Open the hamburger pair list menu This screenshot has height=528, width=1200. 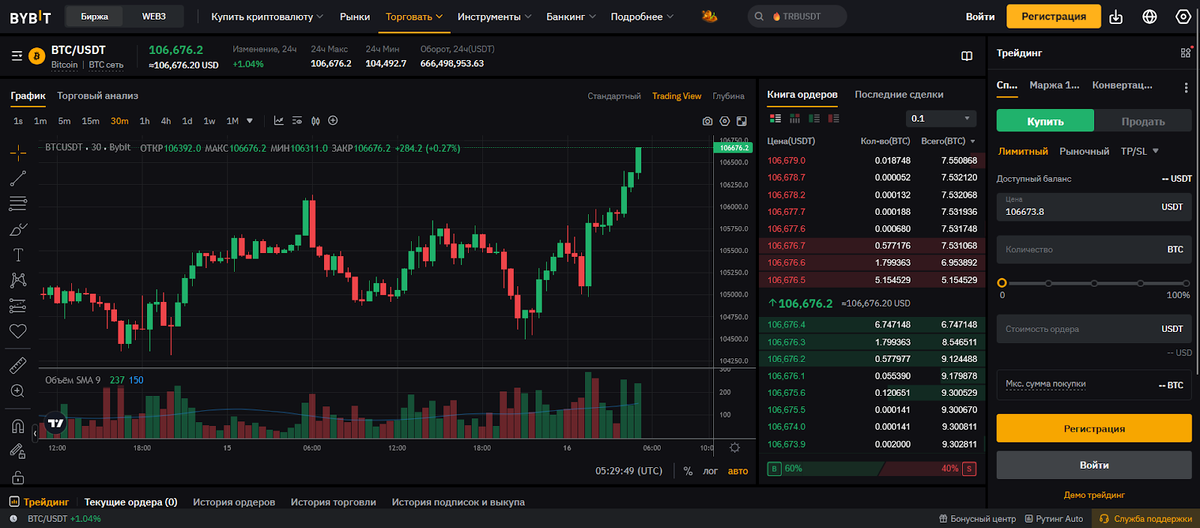[16, 56]
